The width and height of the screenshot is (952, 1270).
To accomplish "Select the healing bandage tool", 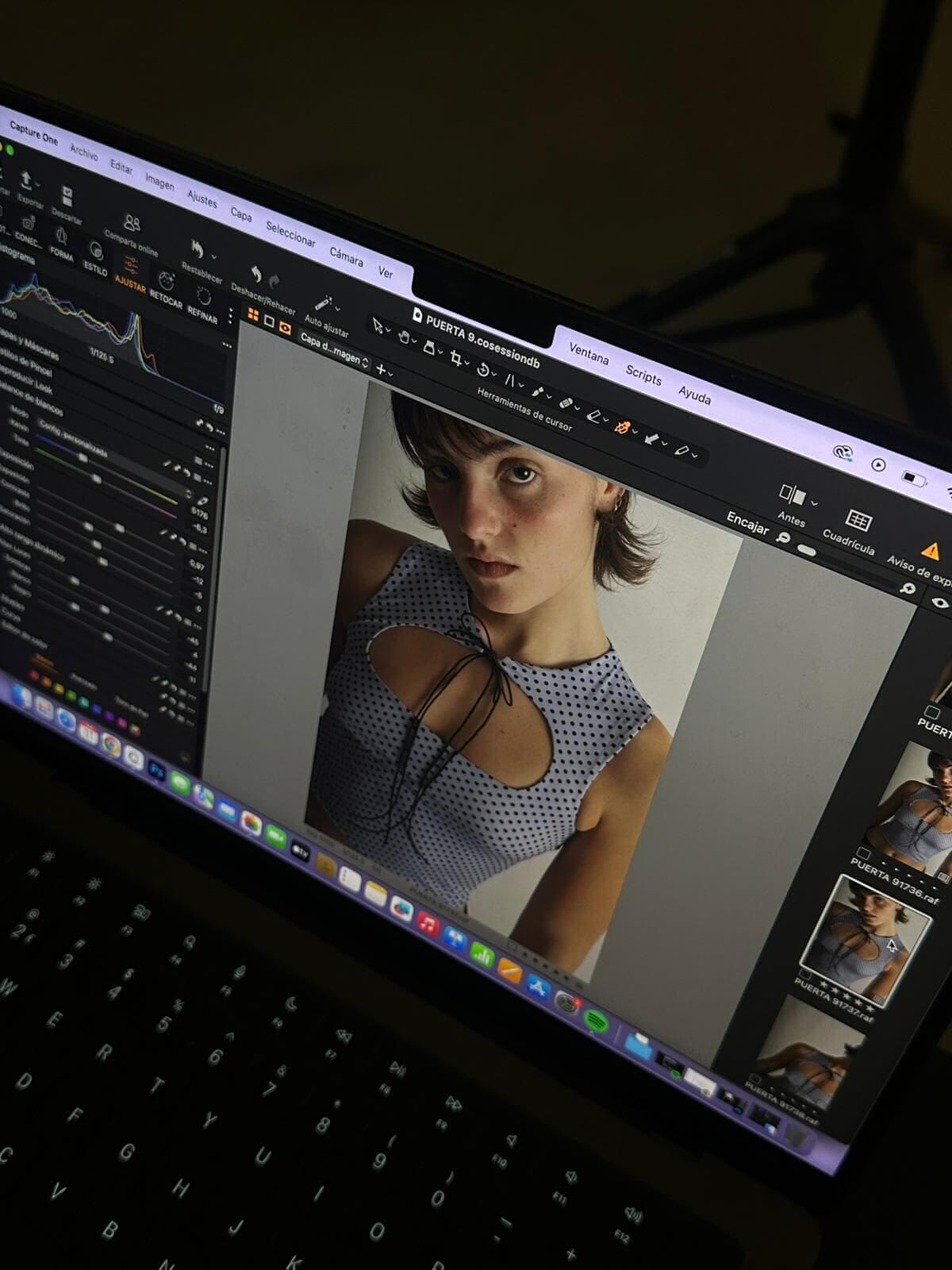I will pos(565,403).
